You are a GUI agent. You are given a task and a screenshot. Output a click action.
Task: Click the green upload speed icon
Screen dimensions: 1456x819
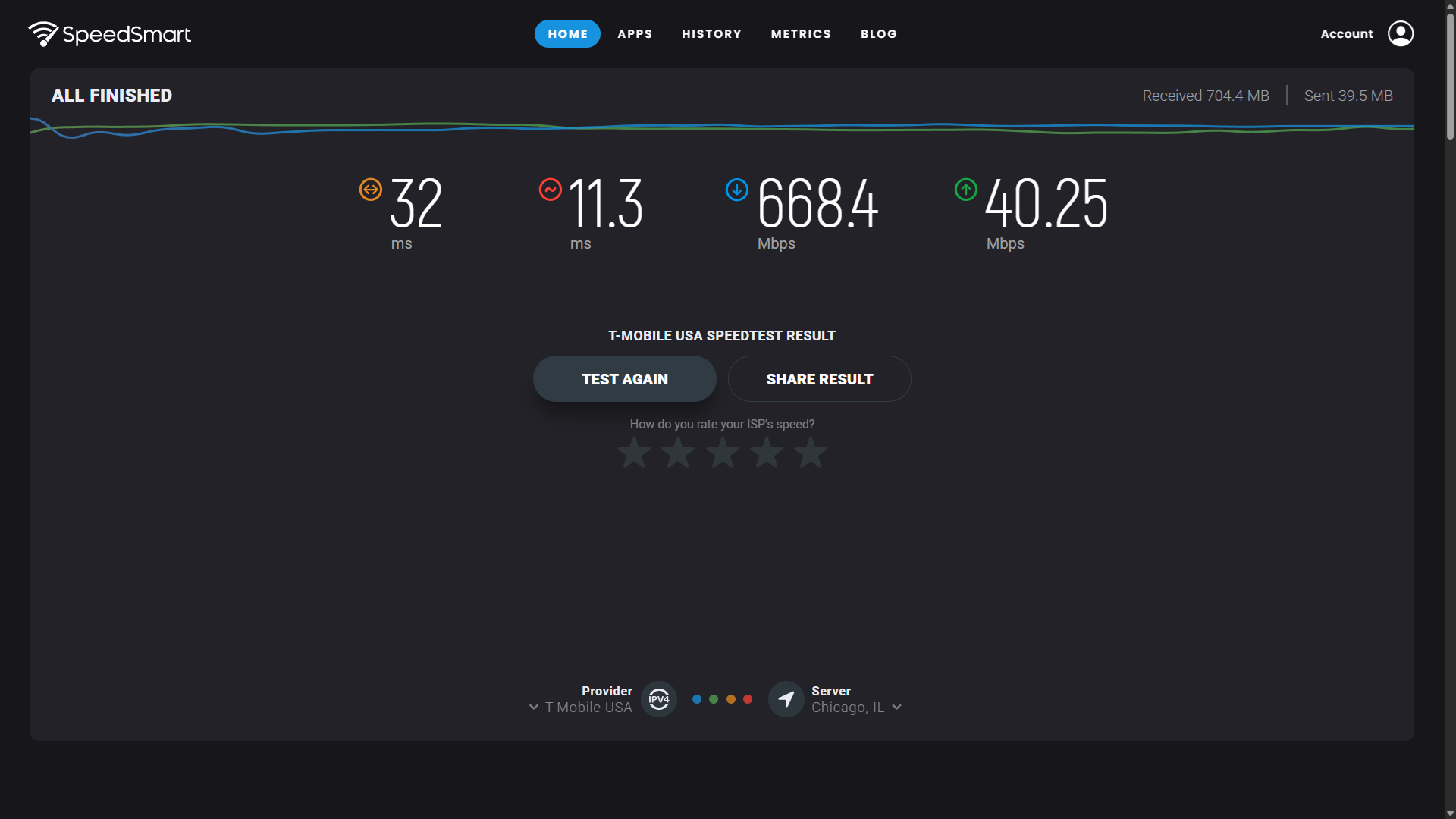[x=965, y=189]
